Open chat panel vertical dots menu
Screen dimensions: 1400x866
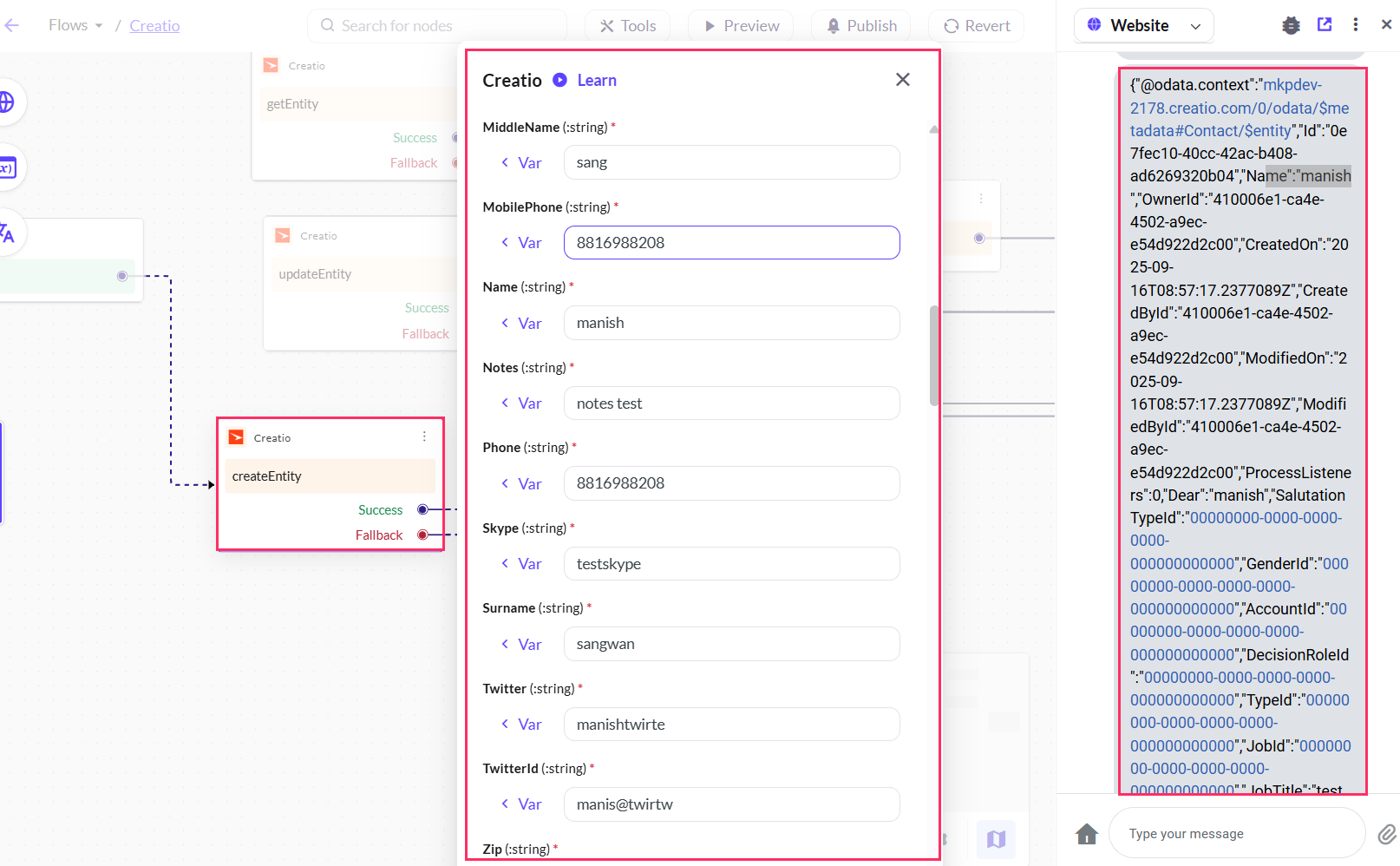(x=1355, y=25)
